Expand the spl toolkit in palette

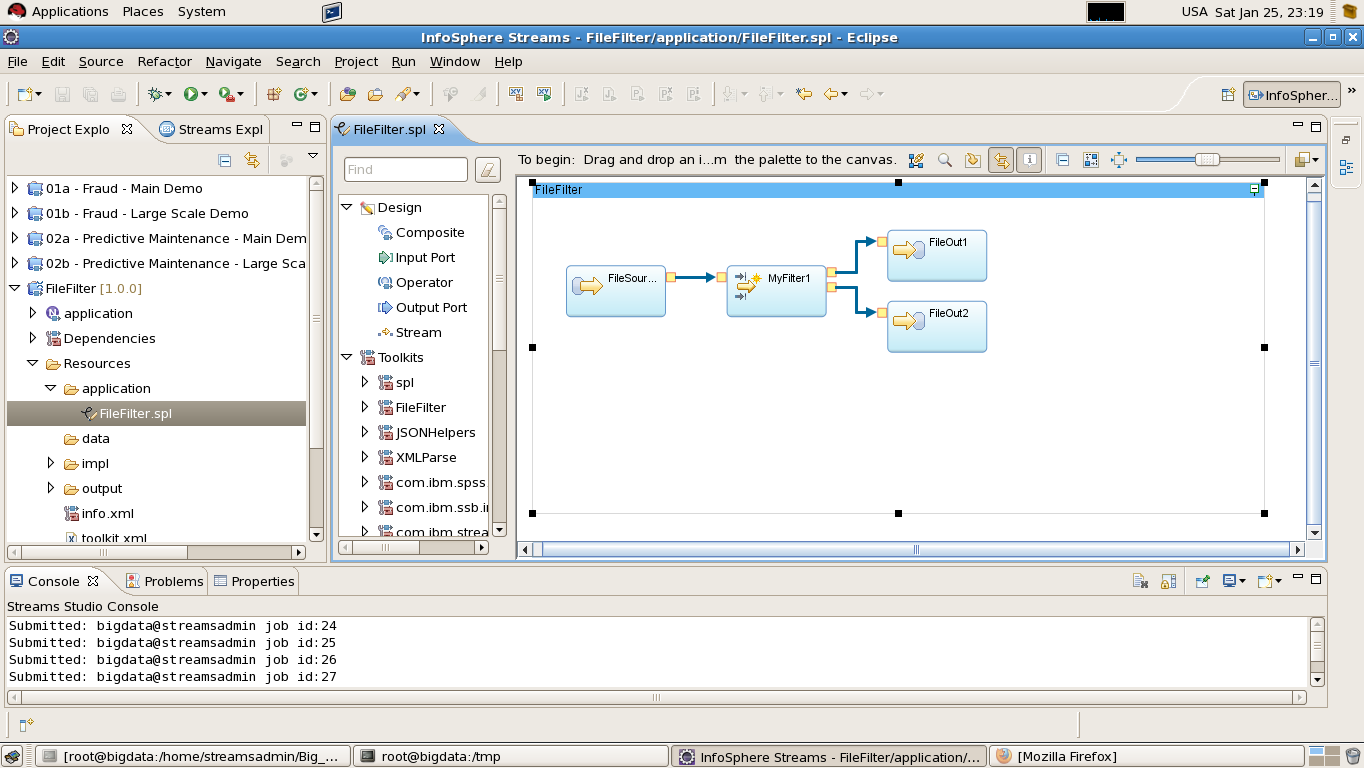(365, 382)
